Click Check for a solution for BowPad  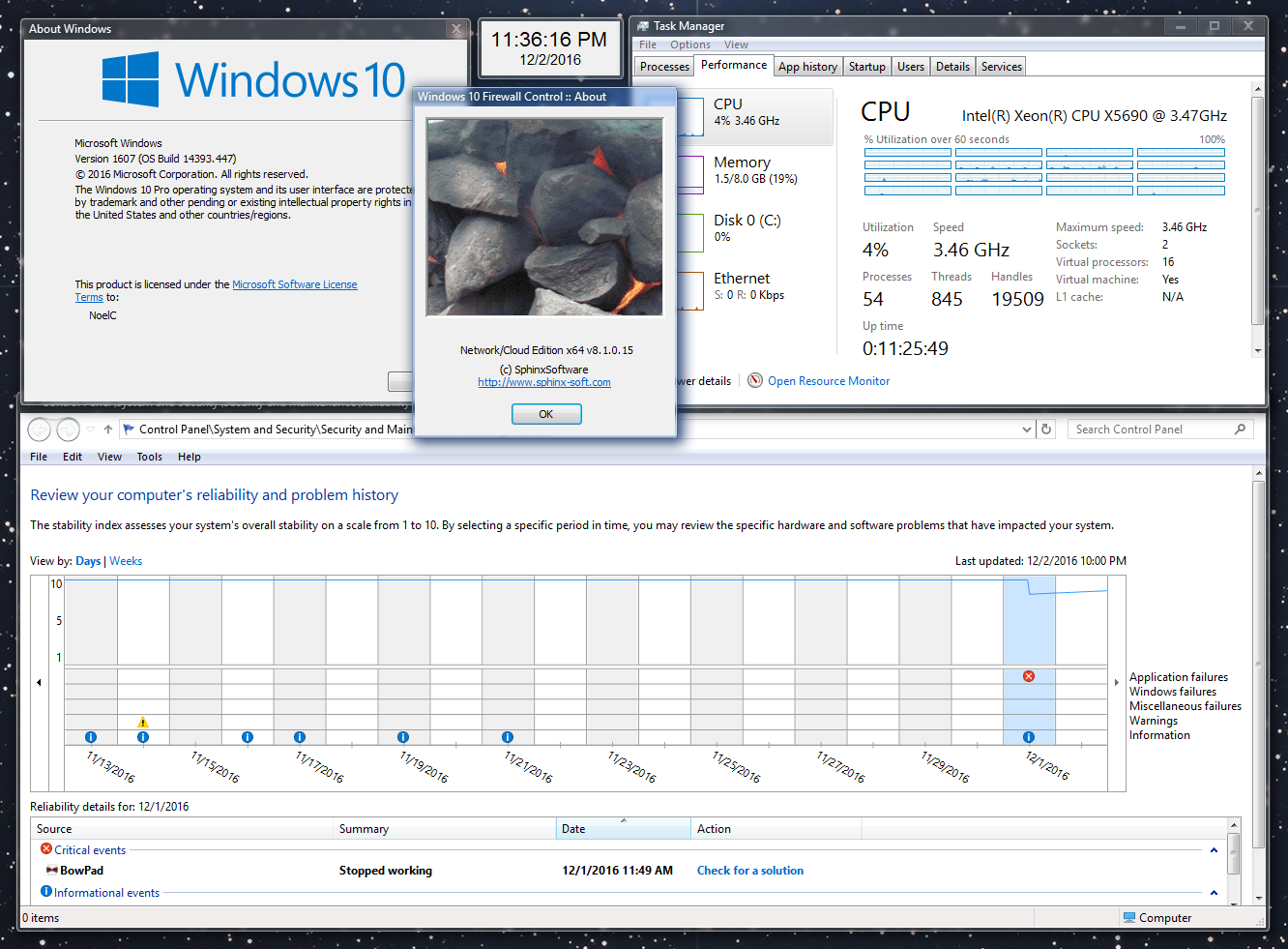tap(750, 871)
